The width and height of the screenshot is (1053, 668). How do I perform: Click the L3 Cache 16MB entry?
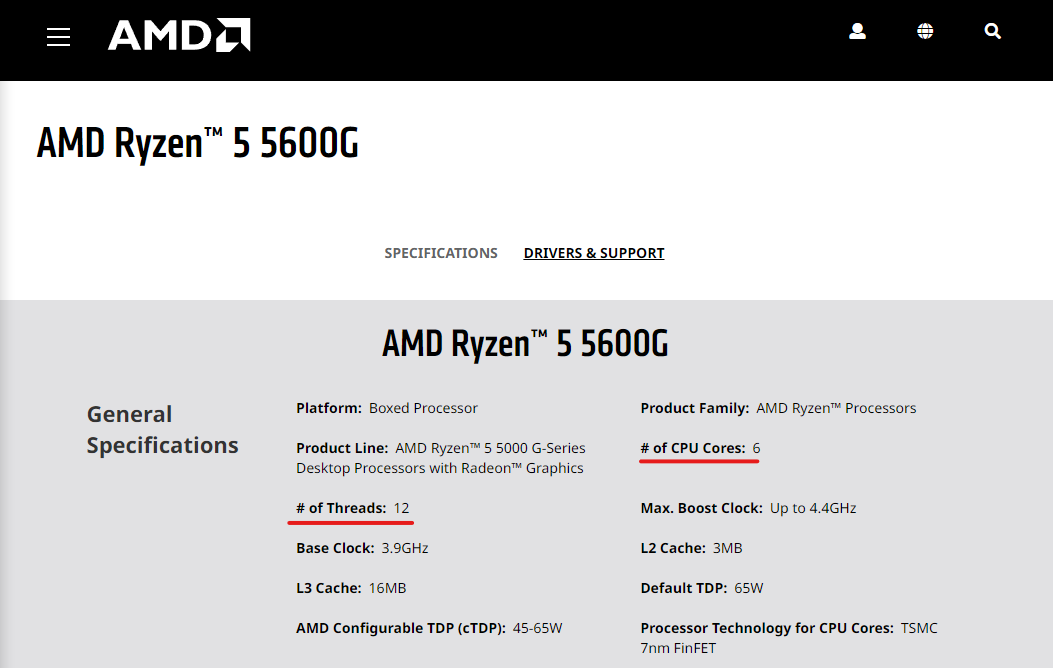click(351, 588)
